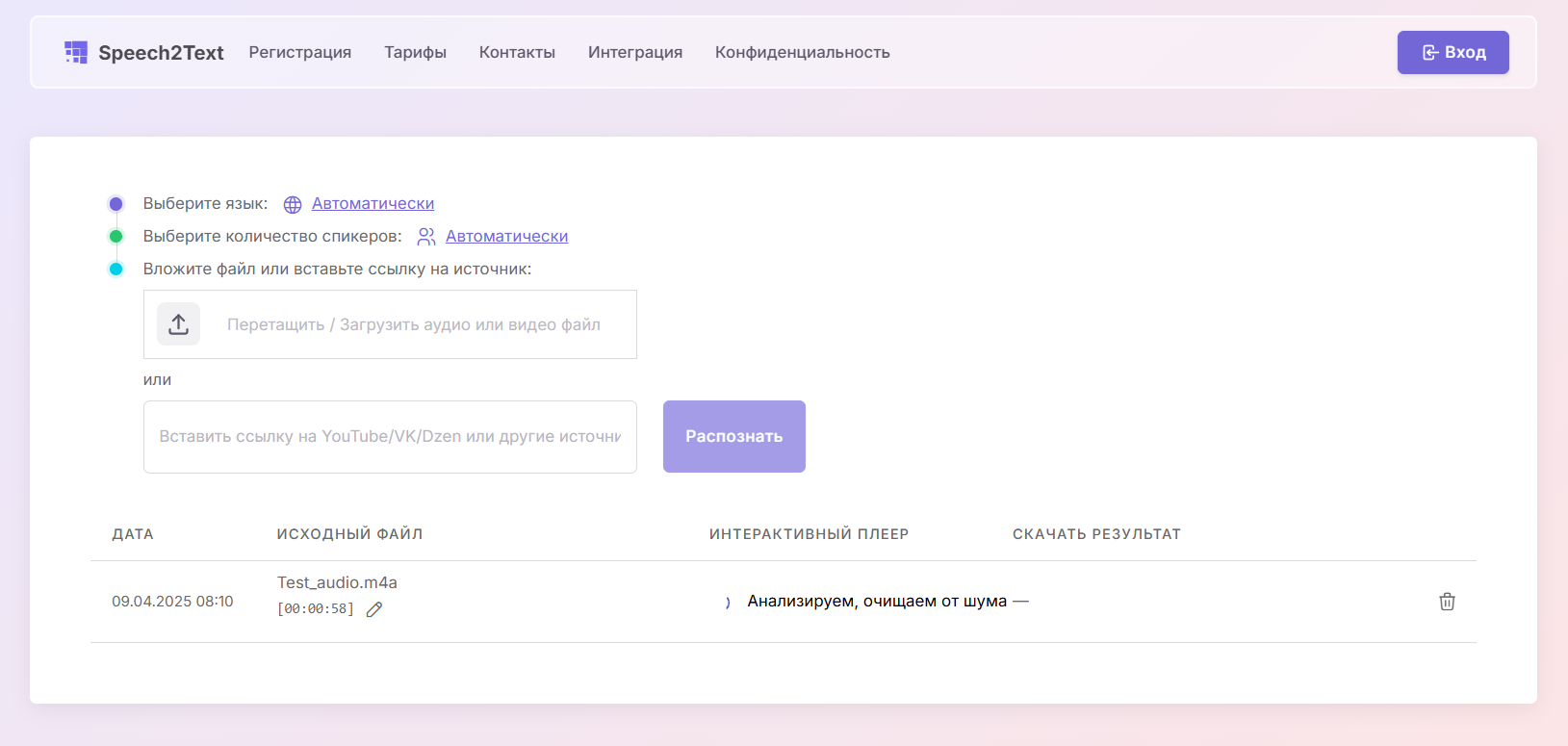The width and height of the screenshot is (1568, 746).
Task: Delete the Test_audio.m4a row with trash icon
Action: coord(1447,602)
